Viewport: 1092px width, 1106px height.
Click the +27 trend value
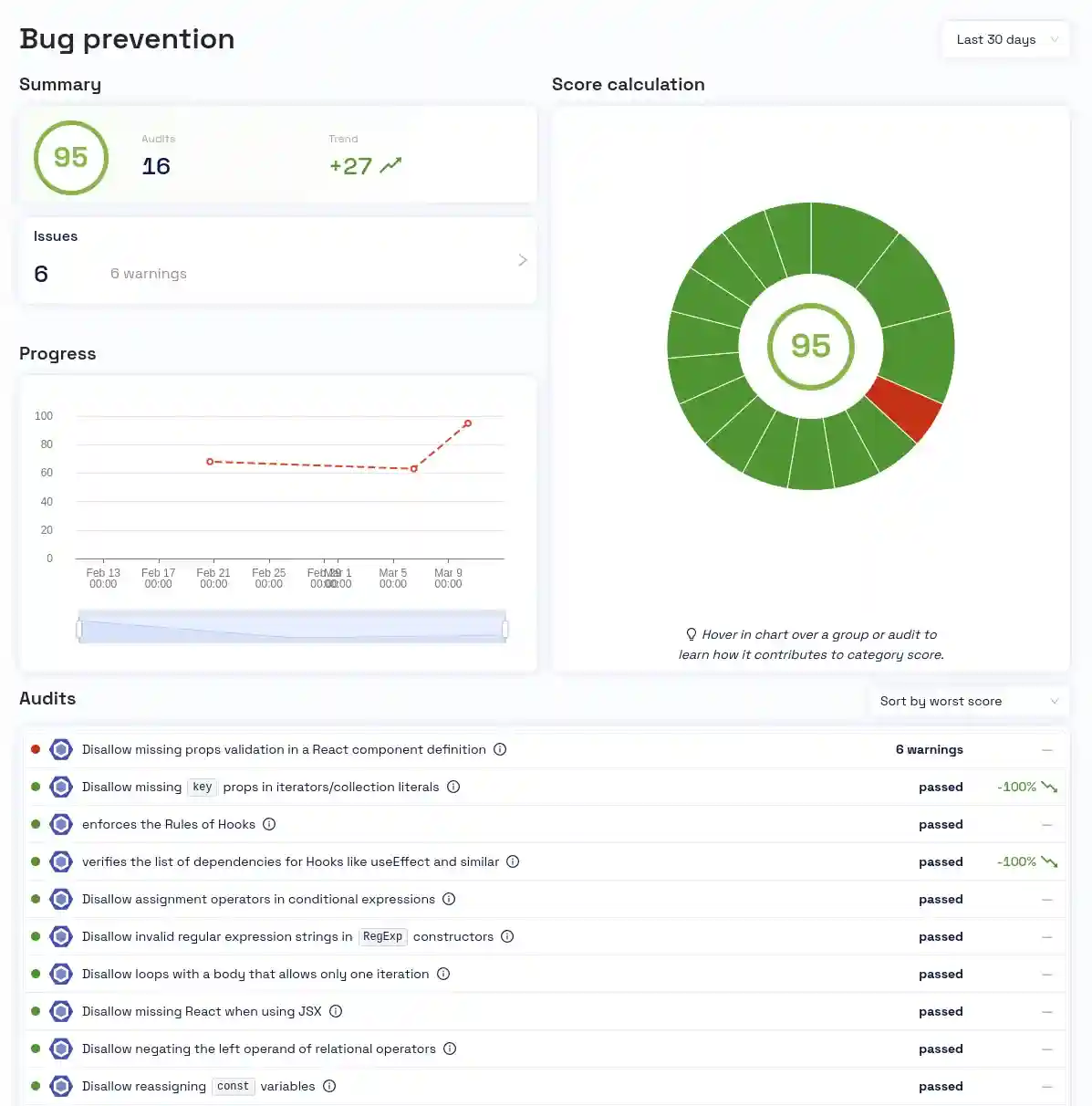click(x=350, y=166)
